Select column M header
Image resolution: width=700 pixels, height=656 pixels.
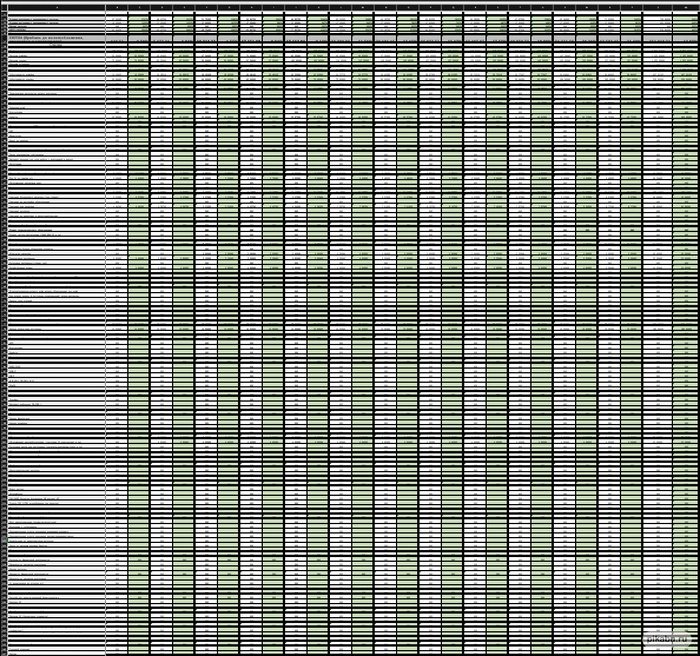363,7
